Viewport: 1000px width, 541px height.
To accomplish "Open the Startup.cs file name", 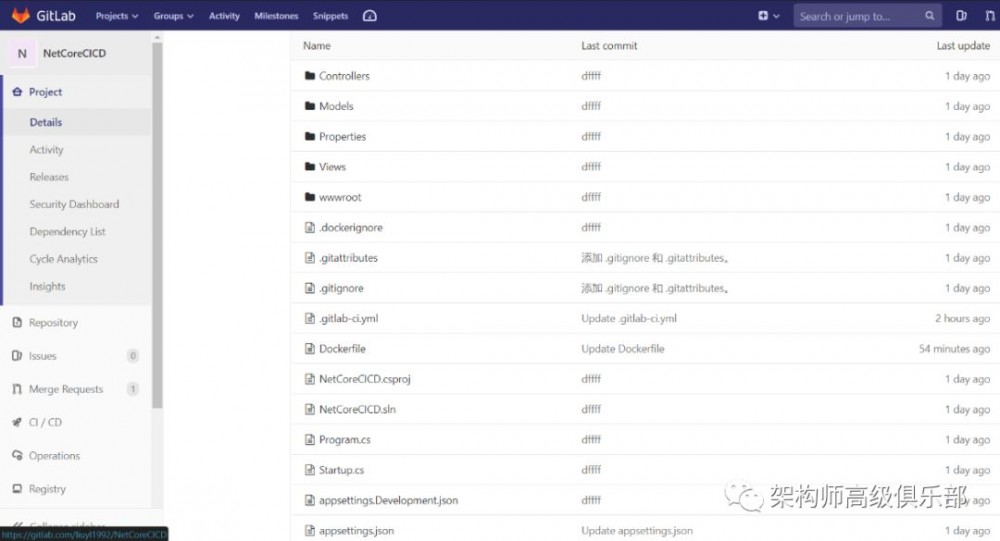I will pos(341,470).
